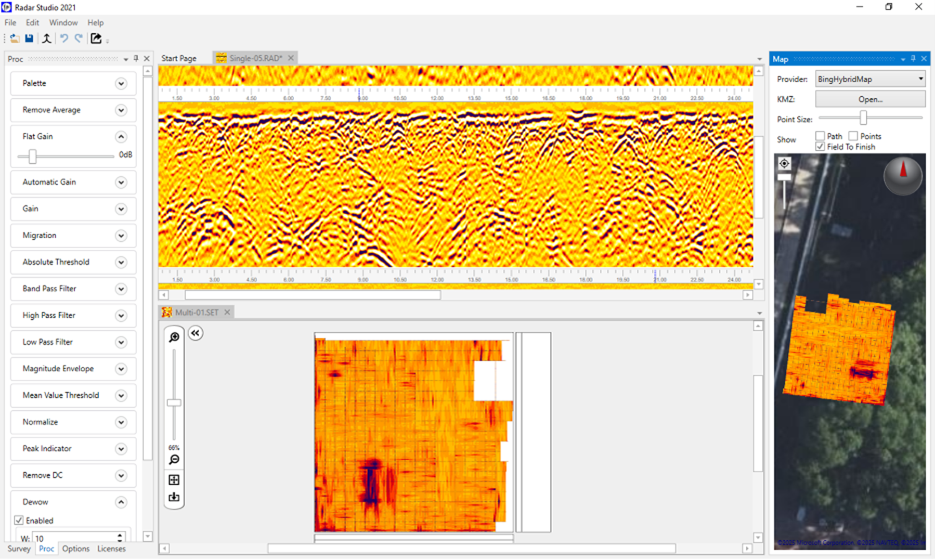Switch to the Options tab at bottom
This screenshot has width=935, height=559.
point(76,549)
